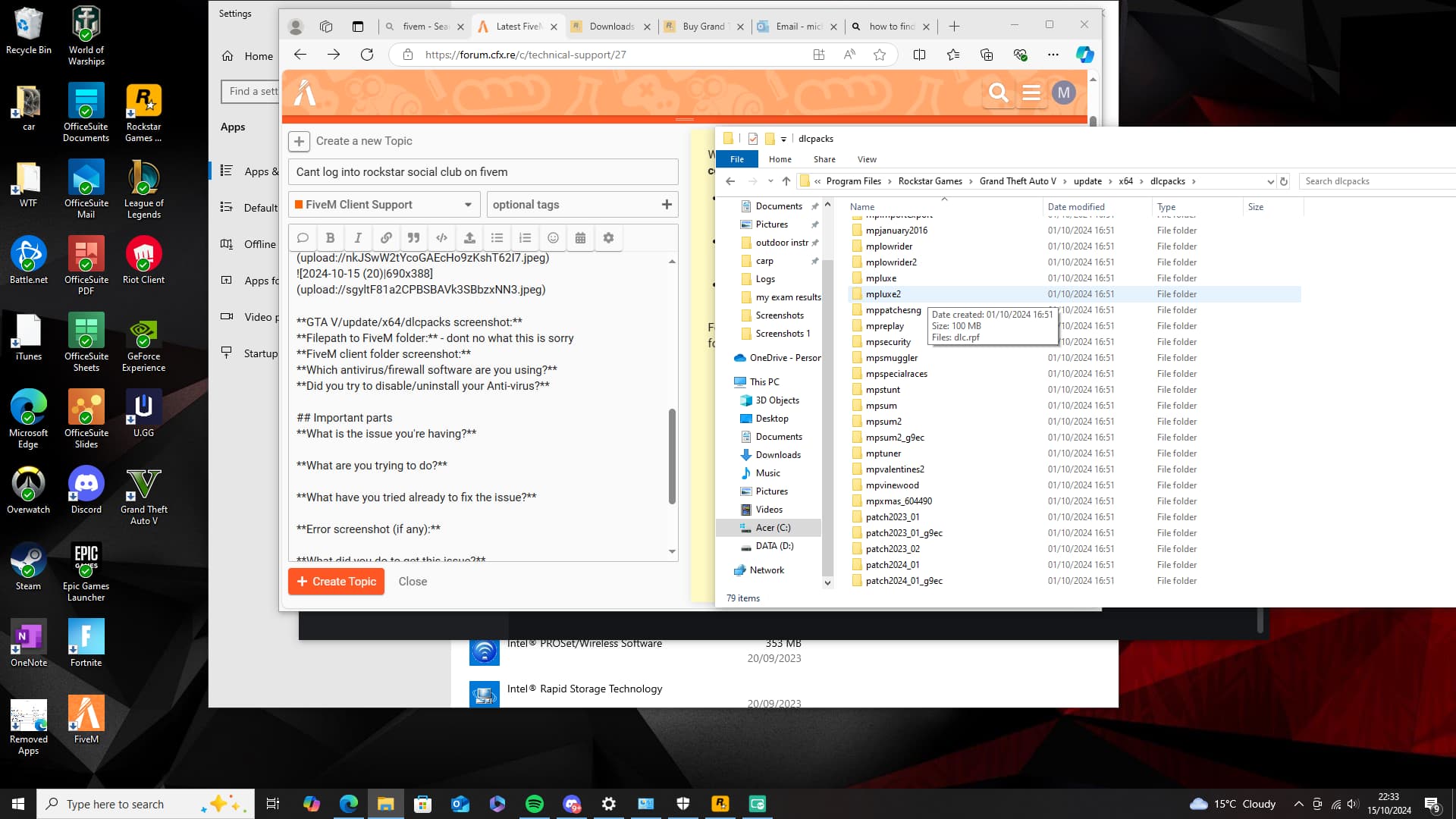Go up one folder level in File Explorer
Image resolution: width=1456 pixels, height=819 pixels.
pos(786,181)
